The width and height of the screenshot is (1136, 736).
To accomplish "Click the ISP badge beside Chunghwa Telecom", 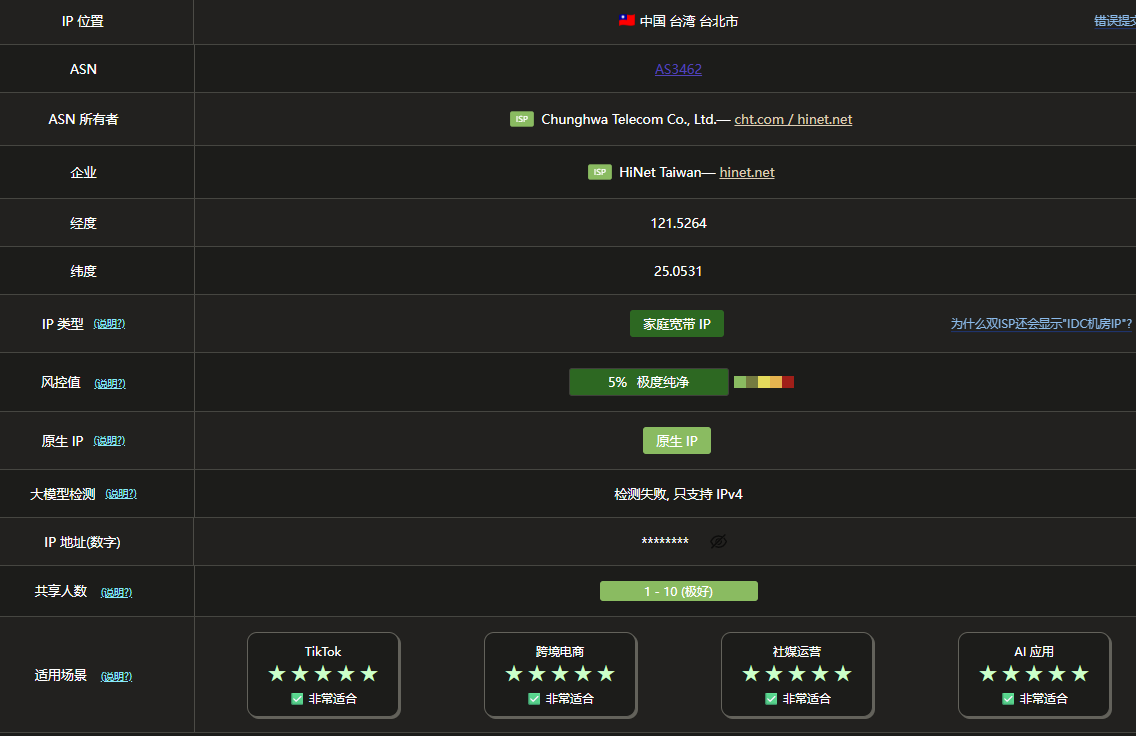I will (x=522, y=119).
